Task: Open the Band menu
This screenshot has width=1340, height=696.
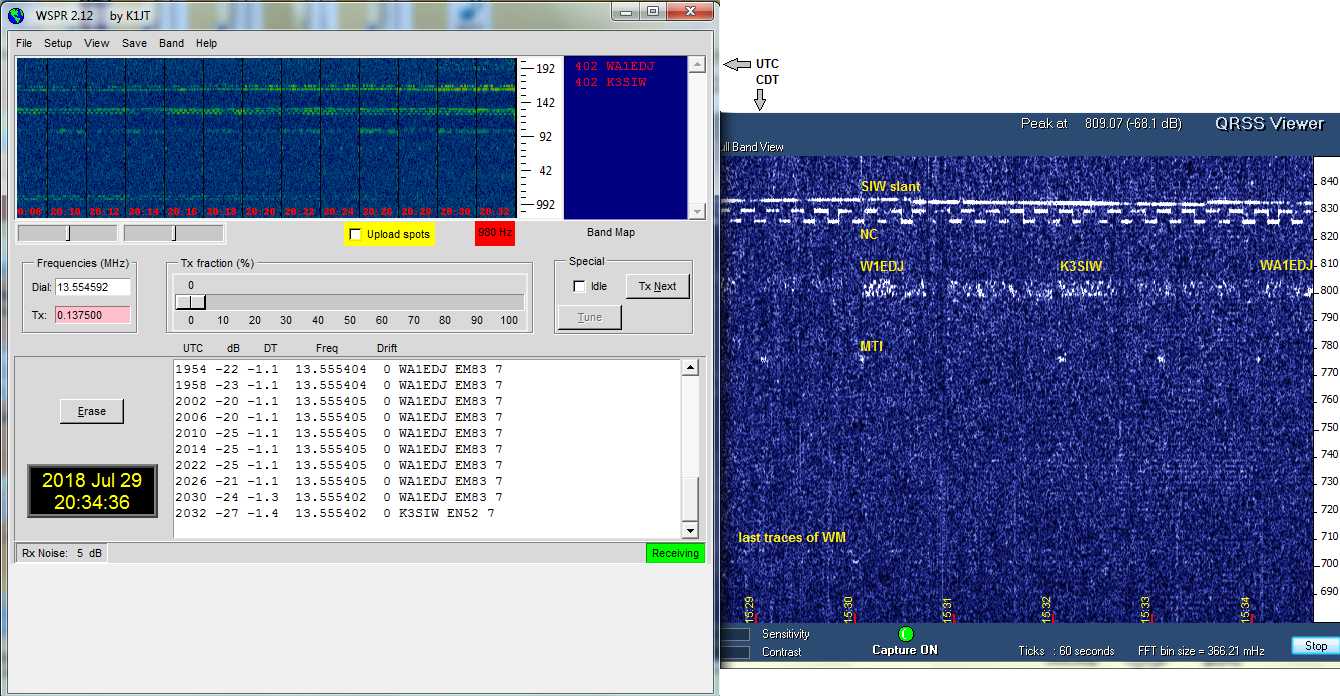Action: 171,43
